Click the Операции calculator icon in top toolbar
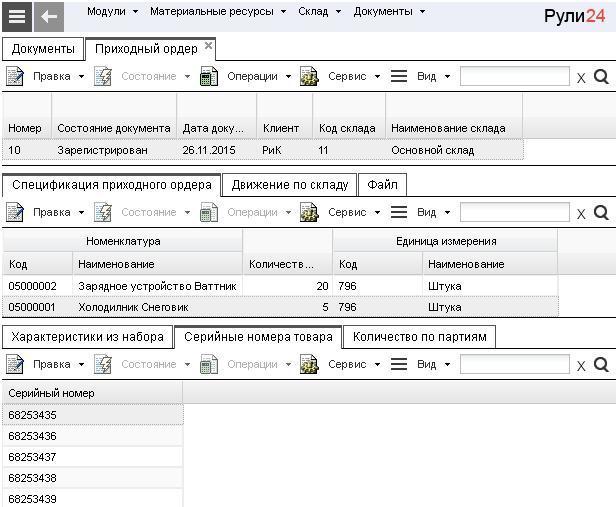The image size is (616, 507). pos(209,76)
